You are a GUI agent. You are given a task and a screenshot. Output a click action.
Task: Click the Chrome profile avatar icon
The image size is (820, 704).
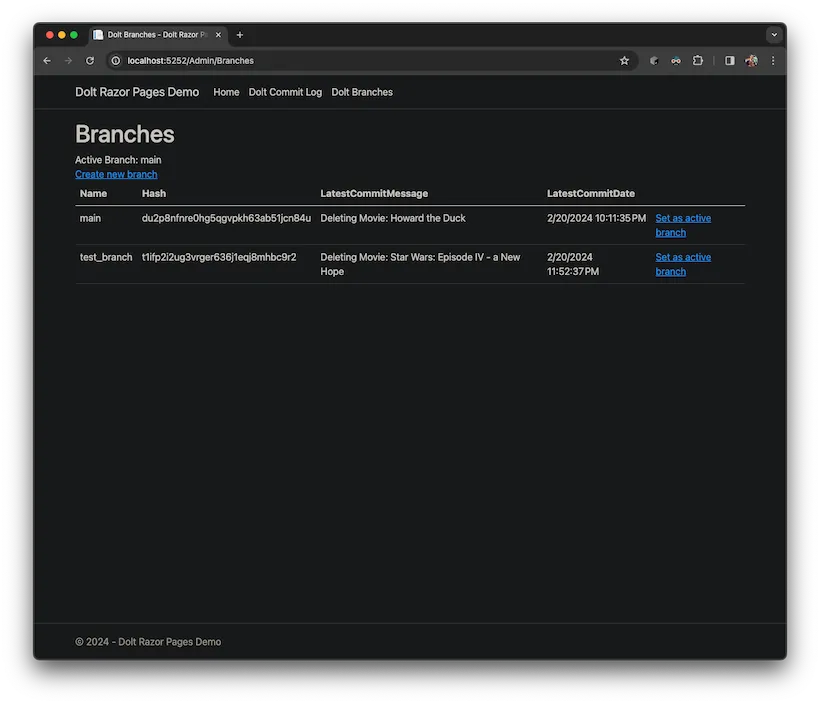coord(751,60)
